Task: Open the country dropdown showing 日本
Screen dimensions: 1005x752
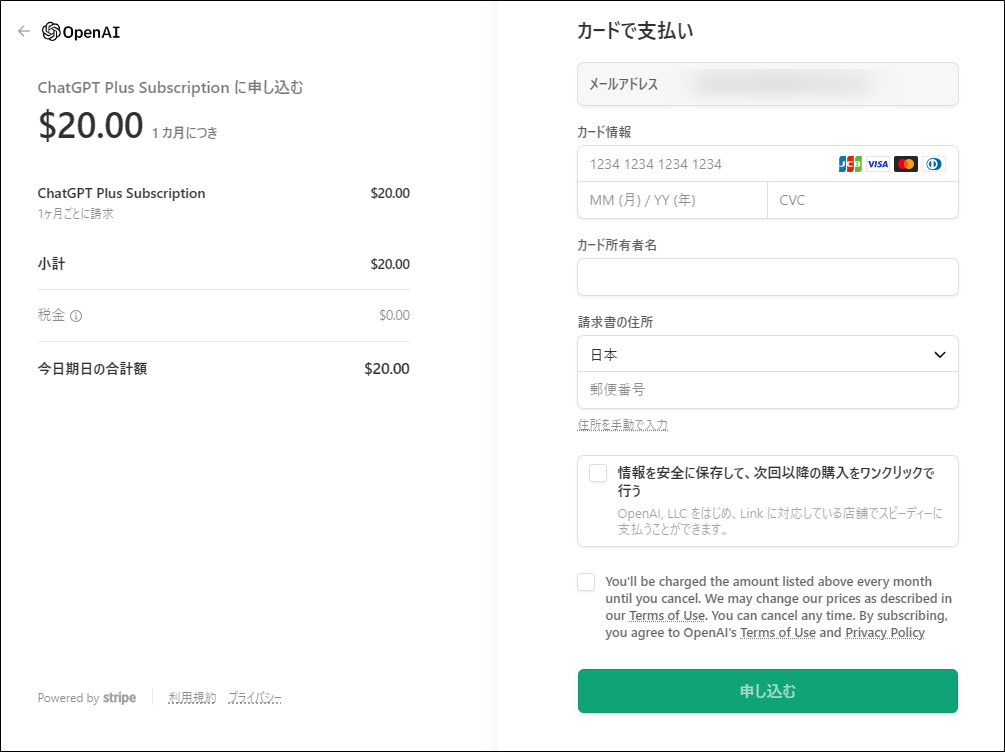Action: tap(767, 354)
